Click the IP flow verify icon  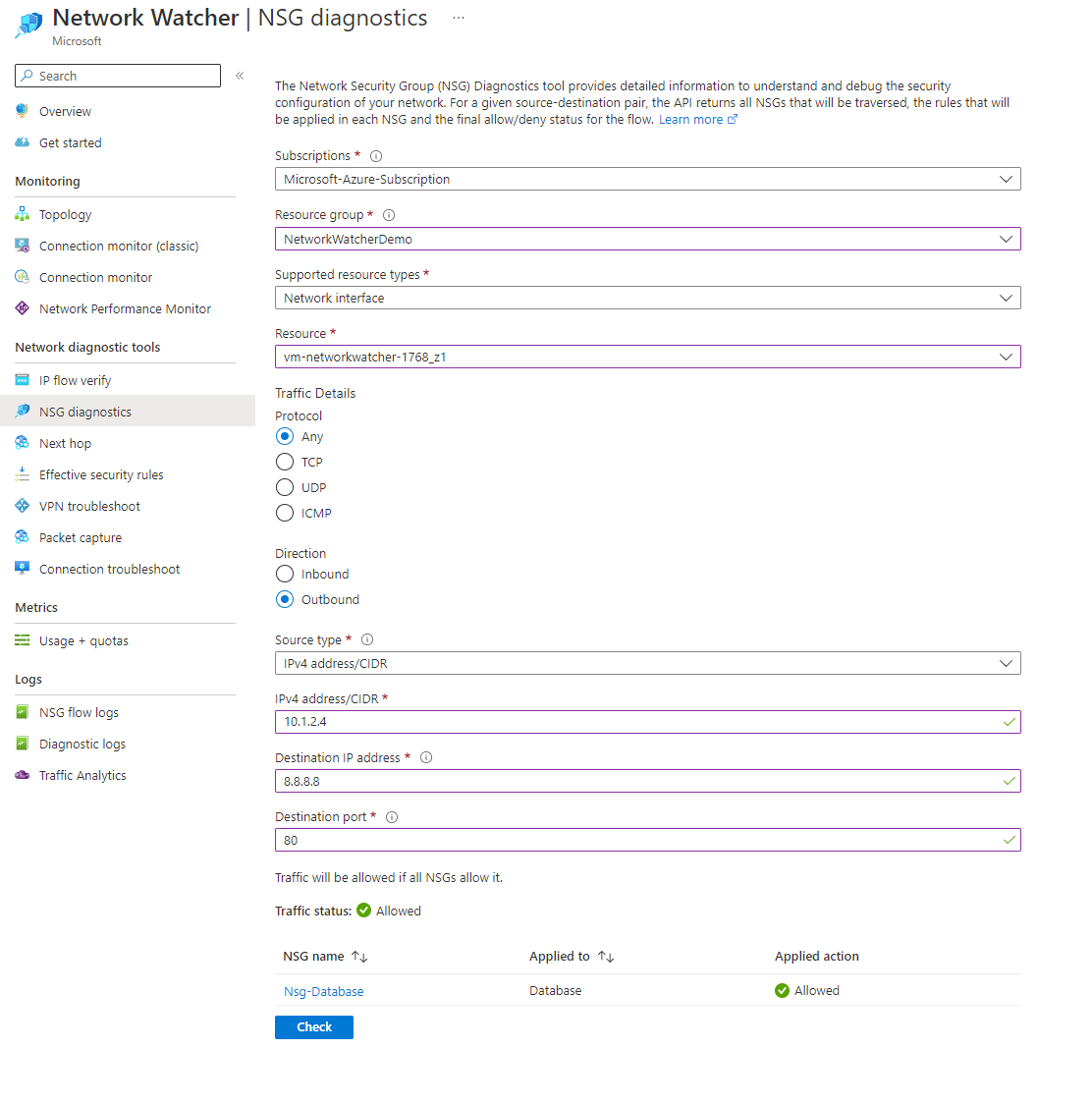[23, 380]
